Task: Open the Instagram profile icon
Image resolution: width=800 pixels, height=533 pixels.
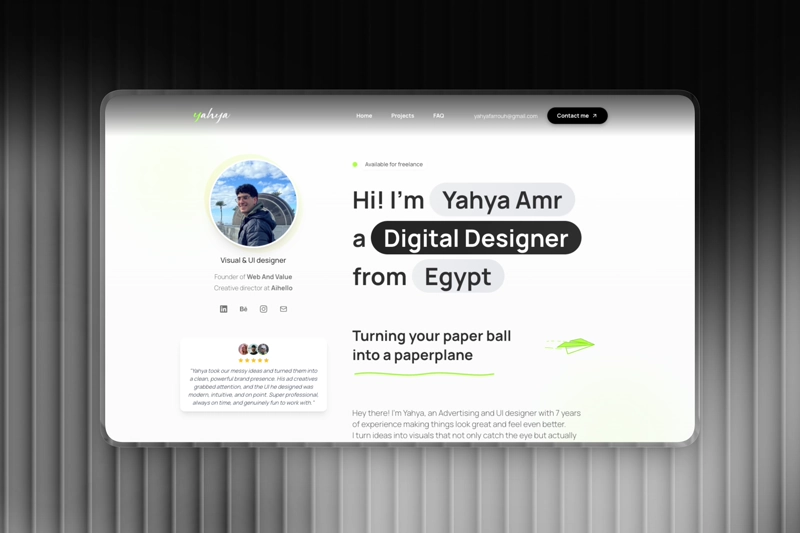Action: coord(263,309)
